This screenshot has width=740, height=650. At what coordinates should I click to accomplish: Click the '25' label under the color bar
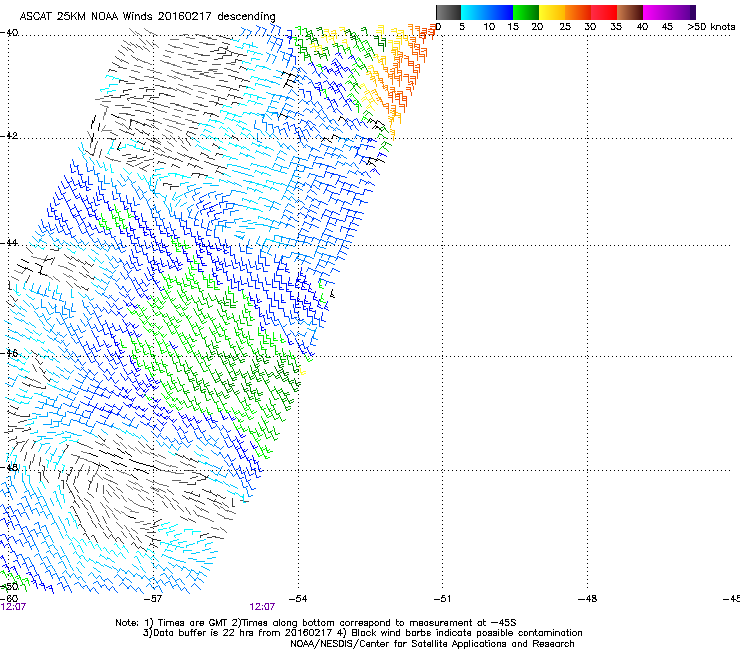565,27
